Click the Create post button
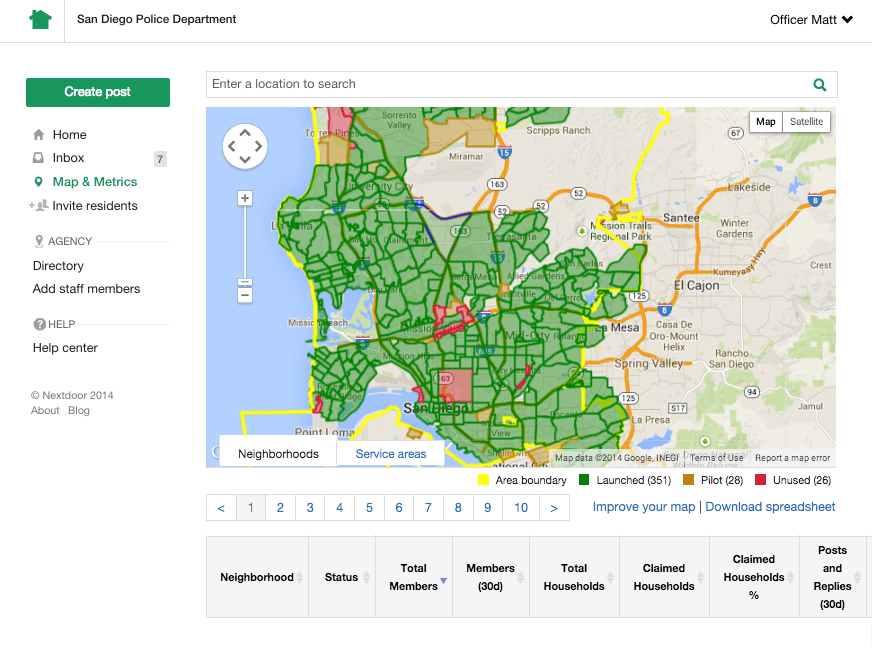Viewport: 872px width, 651px height. pos(98,92)
